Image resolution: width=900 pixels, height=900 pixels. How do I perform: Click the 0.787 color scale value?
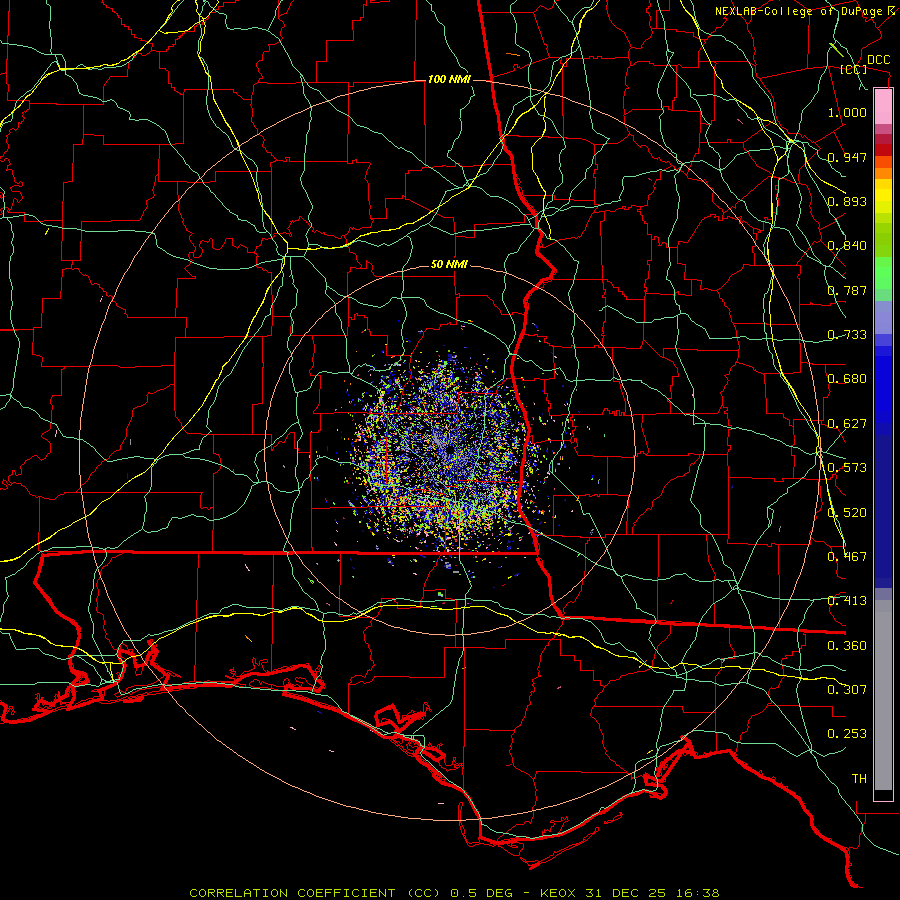click(x=847, y=290)
